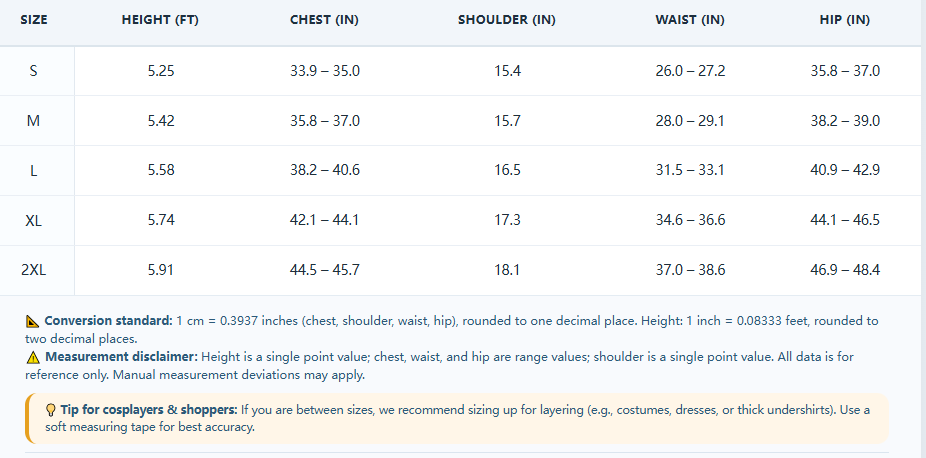This screenshot has height=458, width=926.
Task: Select the SIZE column header
Action: pyautogui.click(x=34, y=19)
